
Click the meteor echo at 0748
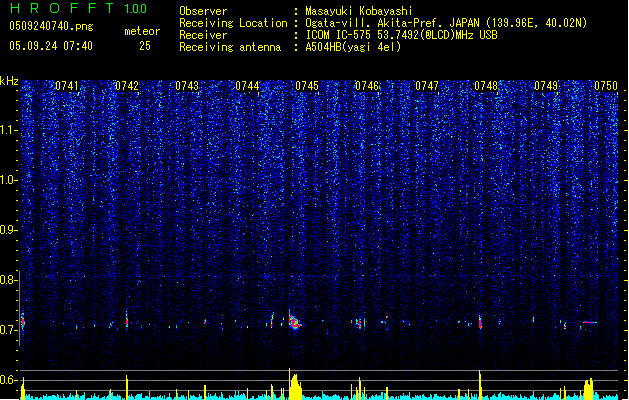480,322
